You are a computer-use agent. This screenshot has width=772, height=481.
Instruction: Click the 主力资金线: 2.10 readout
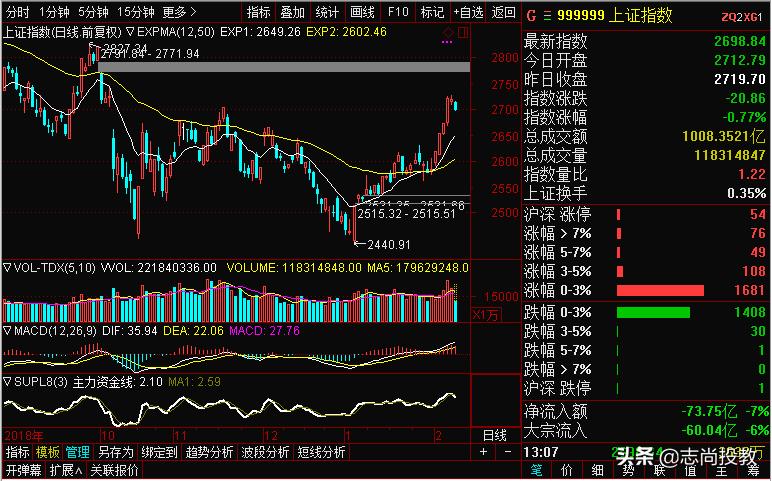[118, 382]
